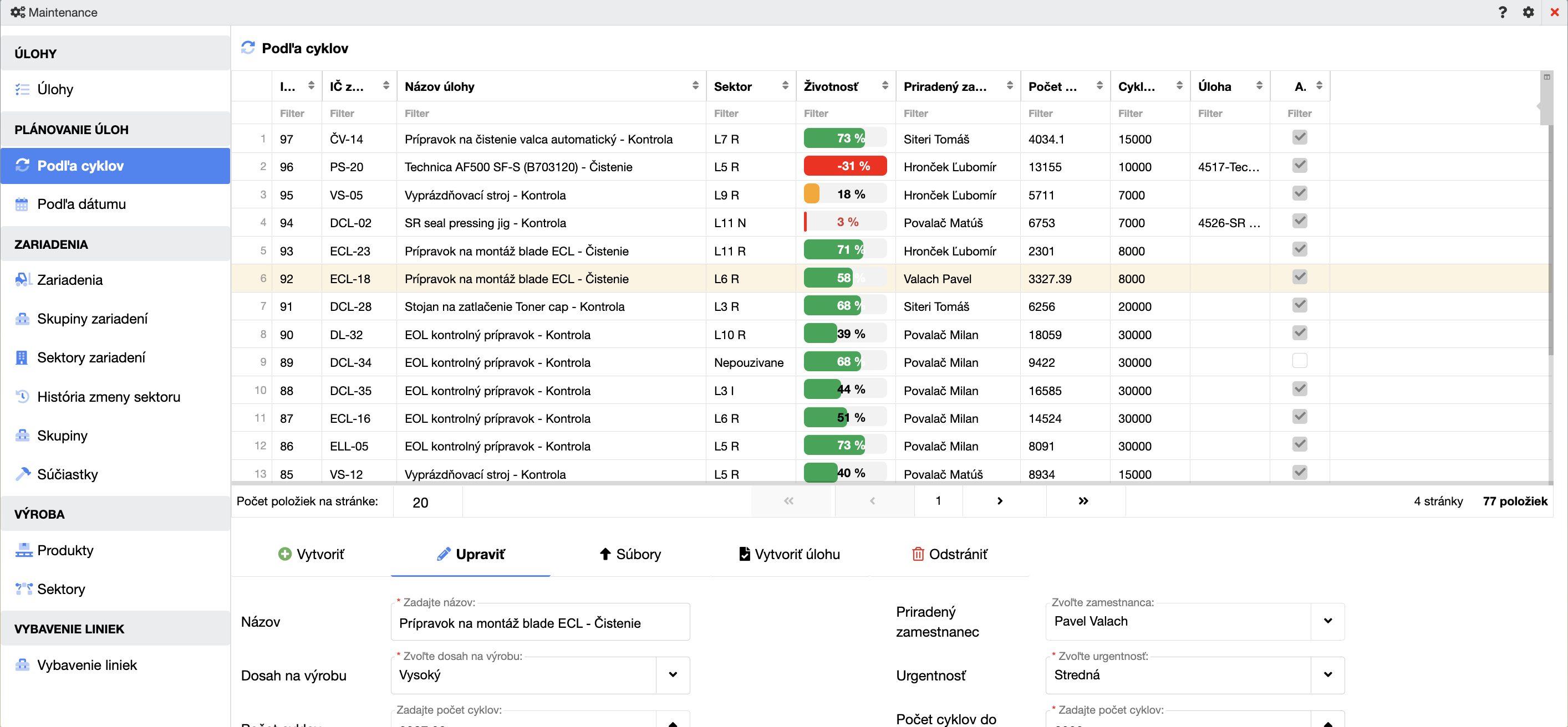The width and height of the screenshot is (1568, 727).
Task: Switch to the Súbory tab
Action: tap(630, 554)
